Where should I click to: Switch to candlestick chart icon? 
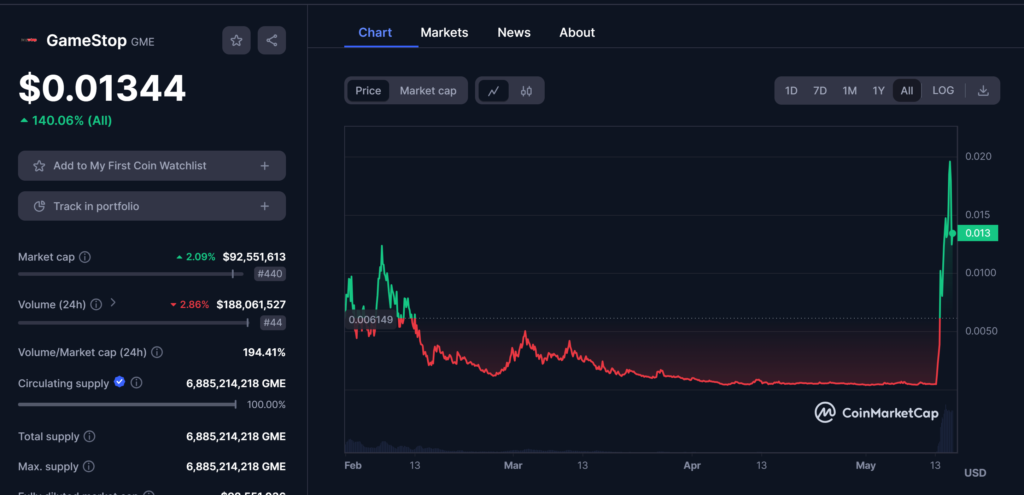526,91
